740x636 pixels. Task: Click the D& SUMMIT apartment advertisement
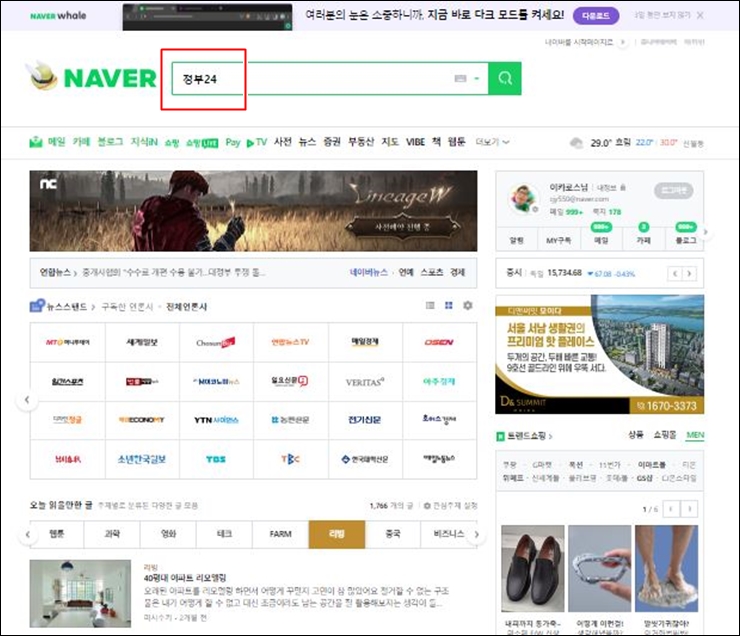[599, 354]
